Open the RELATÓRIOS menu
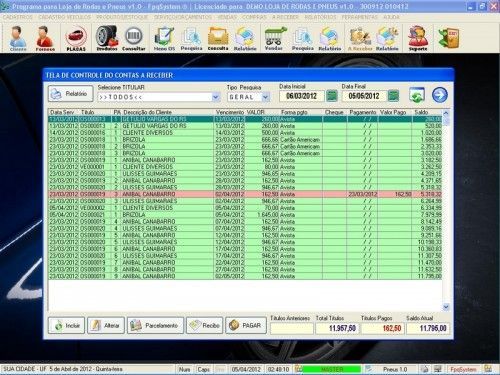500x375 pixels. click(320, 17)
